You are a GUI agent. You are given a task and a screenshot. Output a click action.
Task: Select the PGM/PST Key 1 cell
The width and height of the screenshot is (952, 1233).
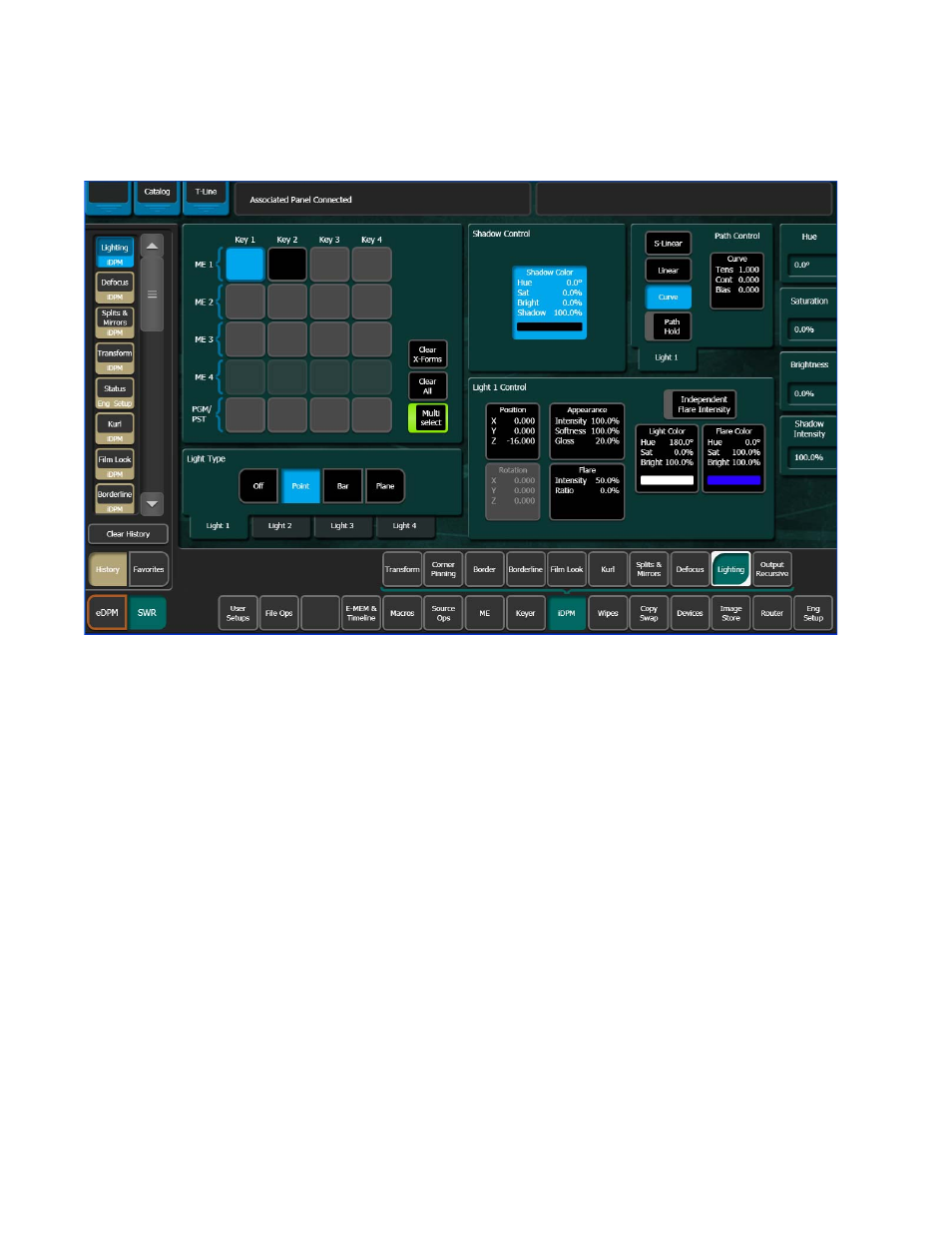pyautogui.click(x=244, y=414)
